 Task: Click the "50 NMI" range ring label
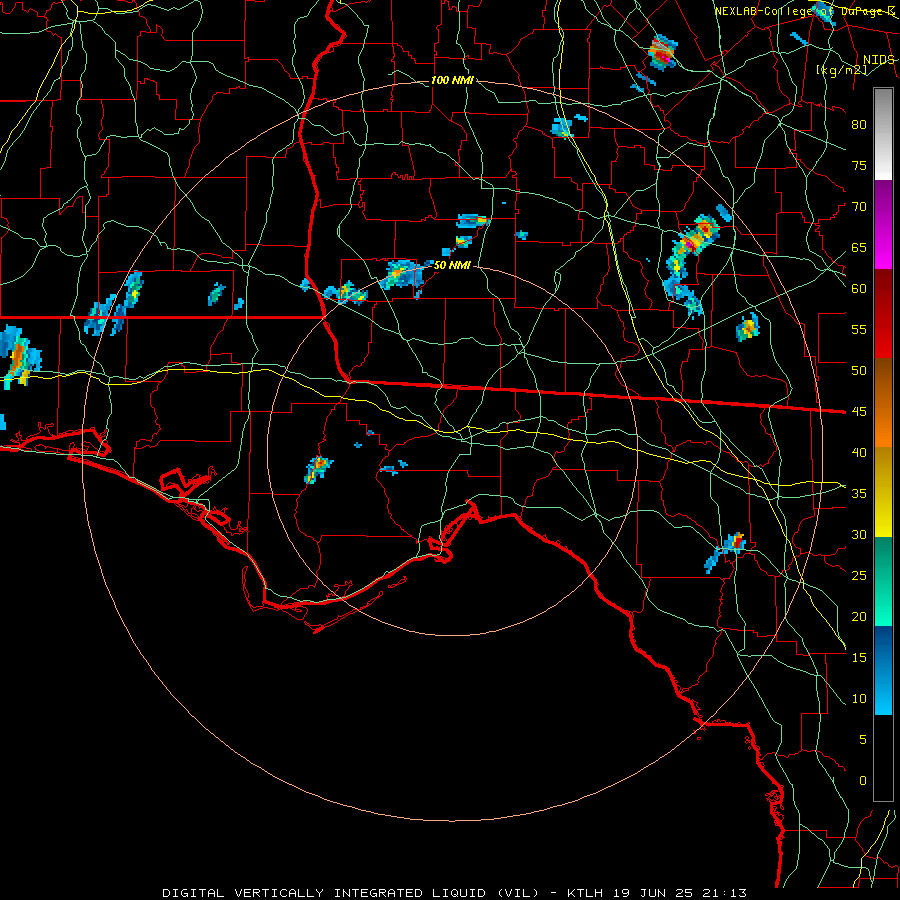452,265
